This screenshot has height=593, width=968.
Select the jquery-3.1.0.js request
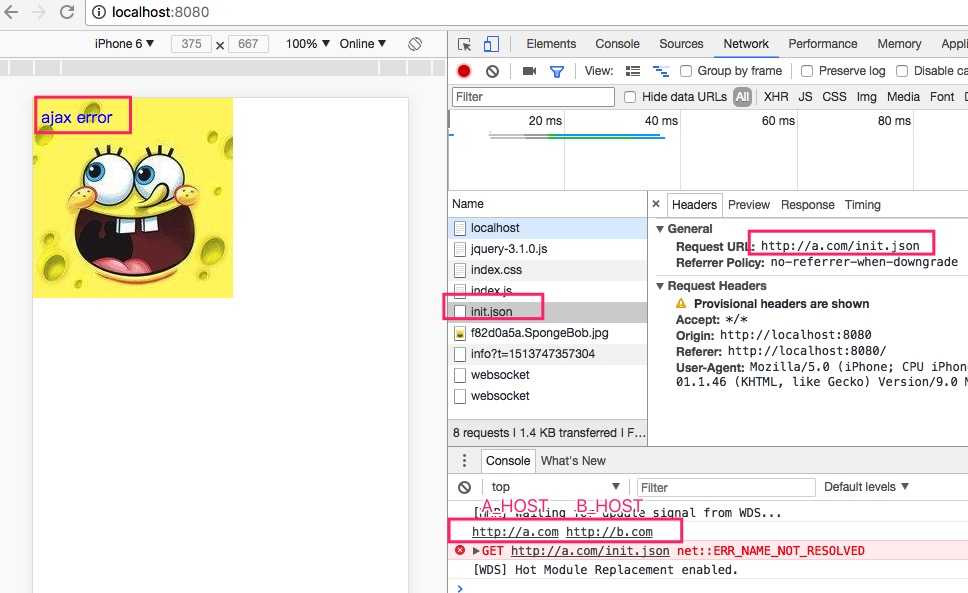coord(548,249)
